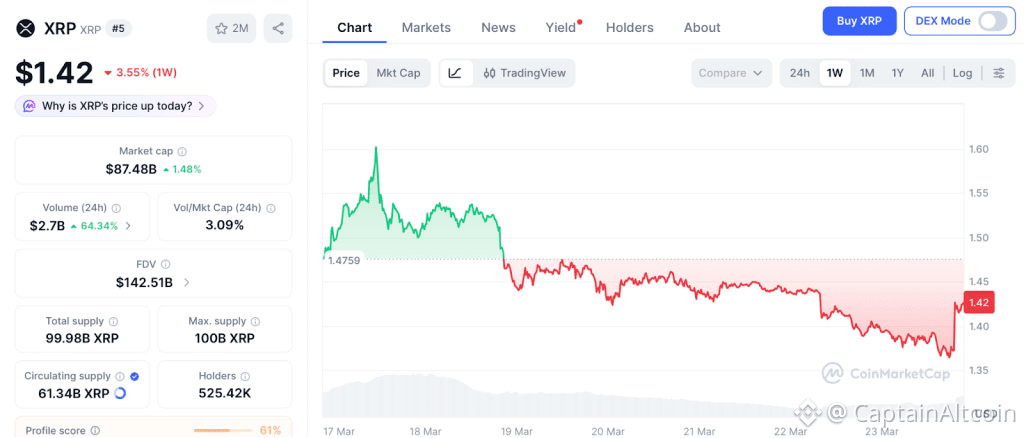1024x438 pixels.
Task: Click the red 1.42 current price label
Action: click(978, 303)
